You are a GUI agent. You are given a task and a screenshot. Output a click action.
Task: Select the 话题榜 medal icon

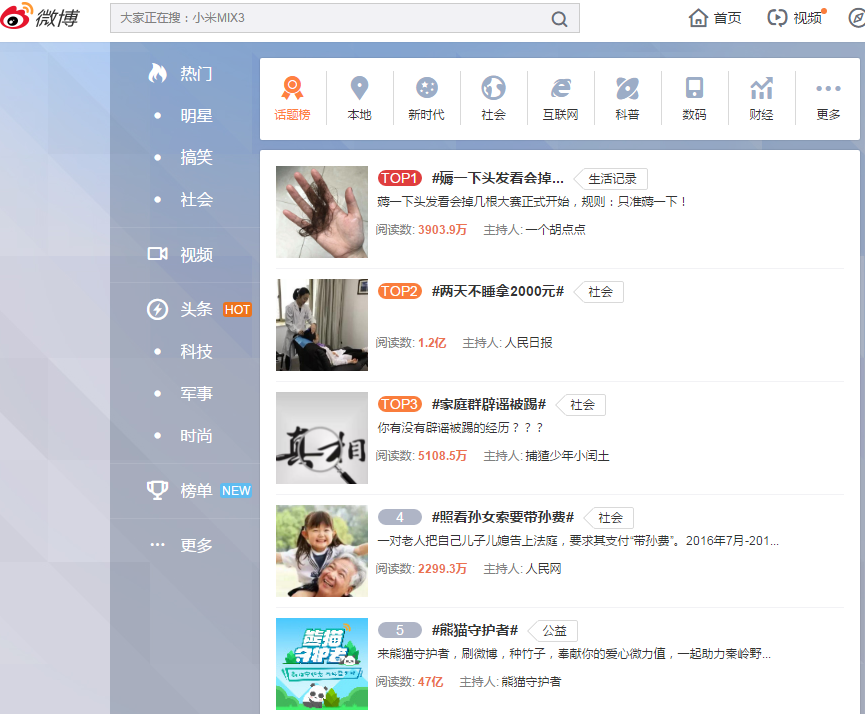[x=292, y=89]
